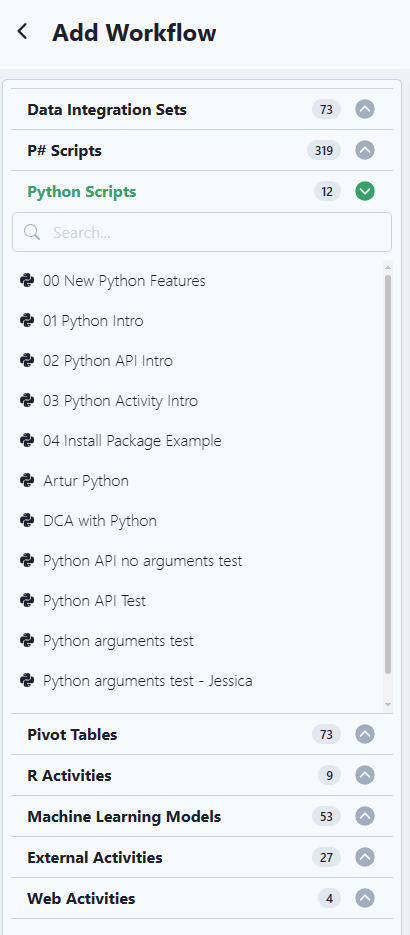Focus the Search input field
The image size is (410, 935).
click(202, 232)
